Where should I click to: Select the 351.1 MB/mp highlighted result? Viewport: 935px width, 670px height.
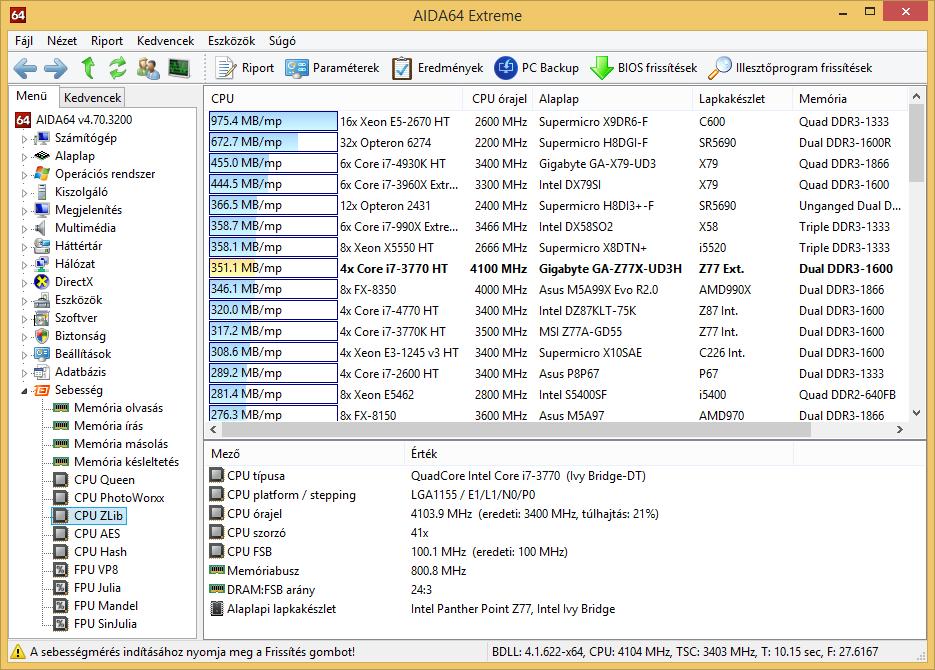click(x=273, y=268)
